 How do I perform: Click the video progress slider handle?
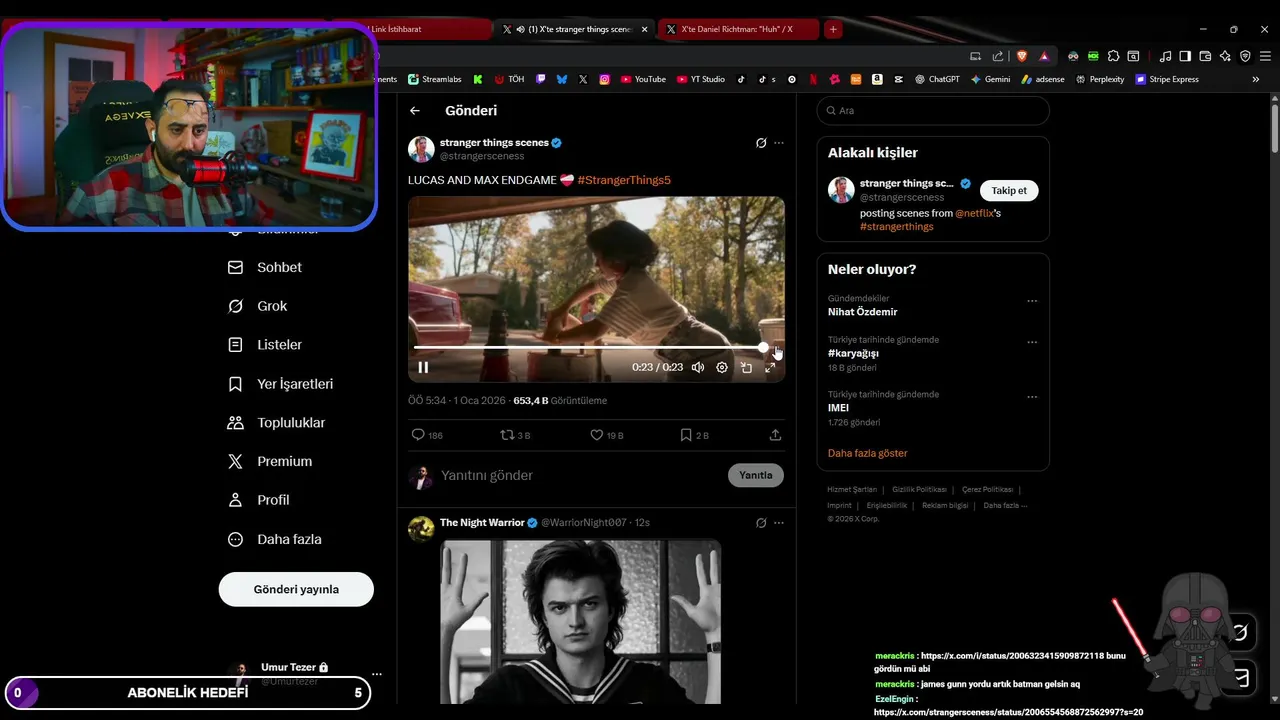coord(764,347)
